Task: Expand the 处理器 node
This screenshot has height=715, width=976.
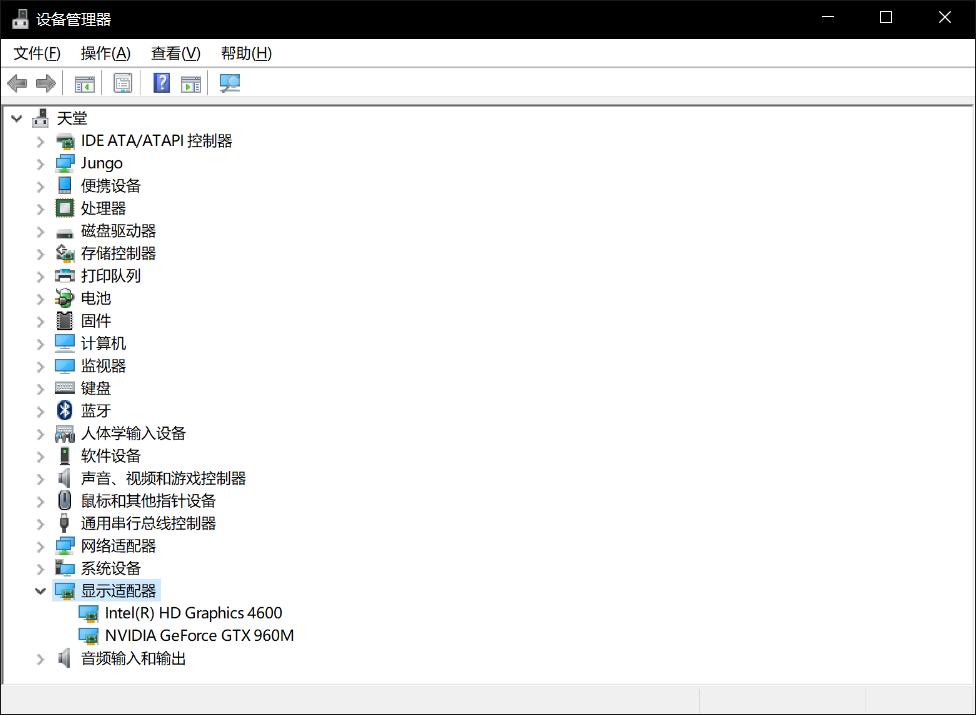Action: click(x=40, y=208)
